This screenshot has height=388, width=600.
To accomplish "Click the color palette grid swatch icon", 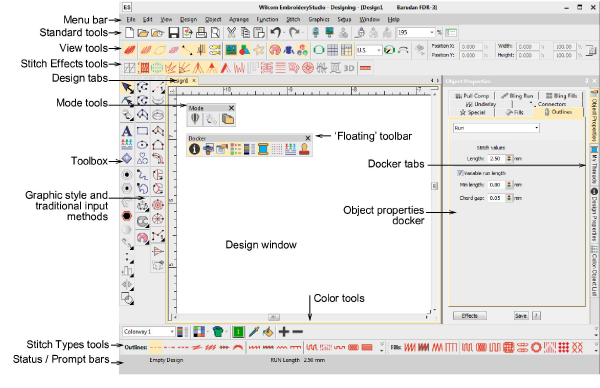I will pos(199,331).
